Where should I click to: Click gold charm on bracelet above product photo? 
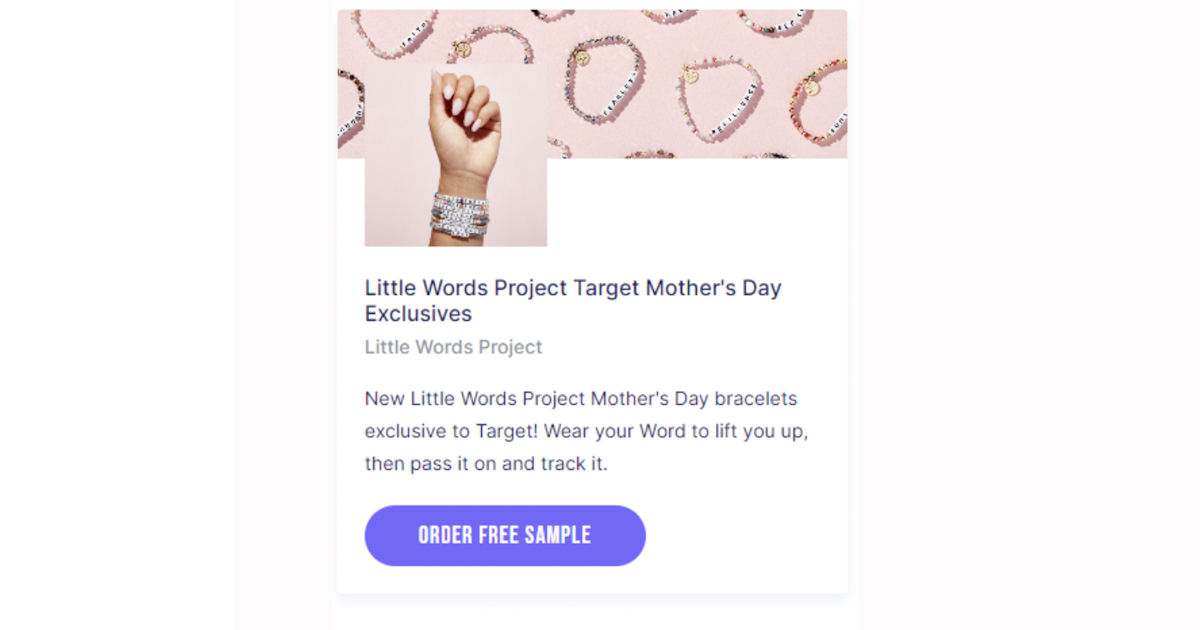(x=462, y=48)
